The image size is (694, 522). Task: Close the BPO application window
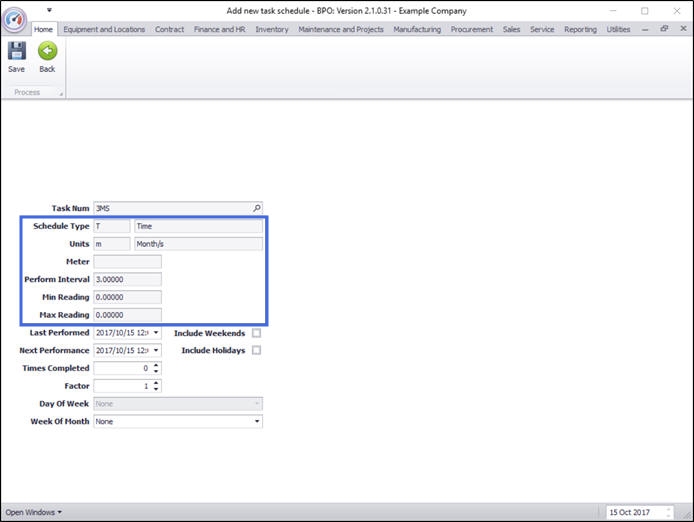click(677, 11)
